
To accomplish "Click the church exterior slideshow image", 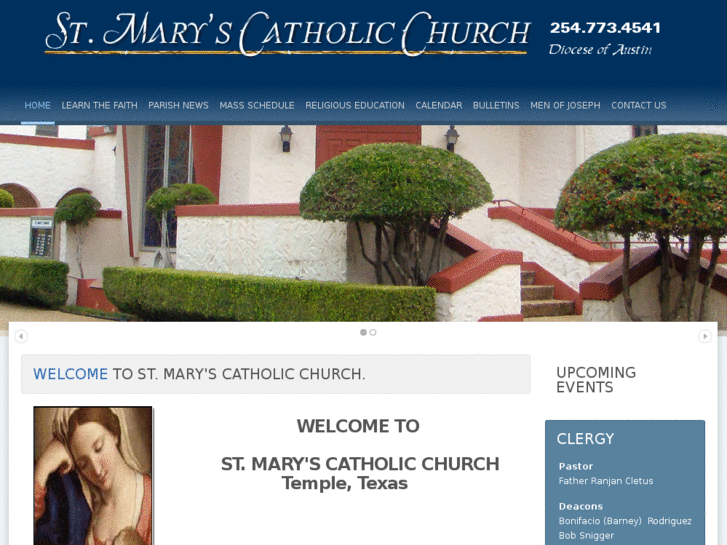I will (364, 223).
